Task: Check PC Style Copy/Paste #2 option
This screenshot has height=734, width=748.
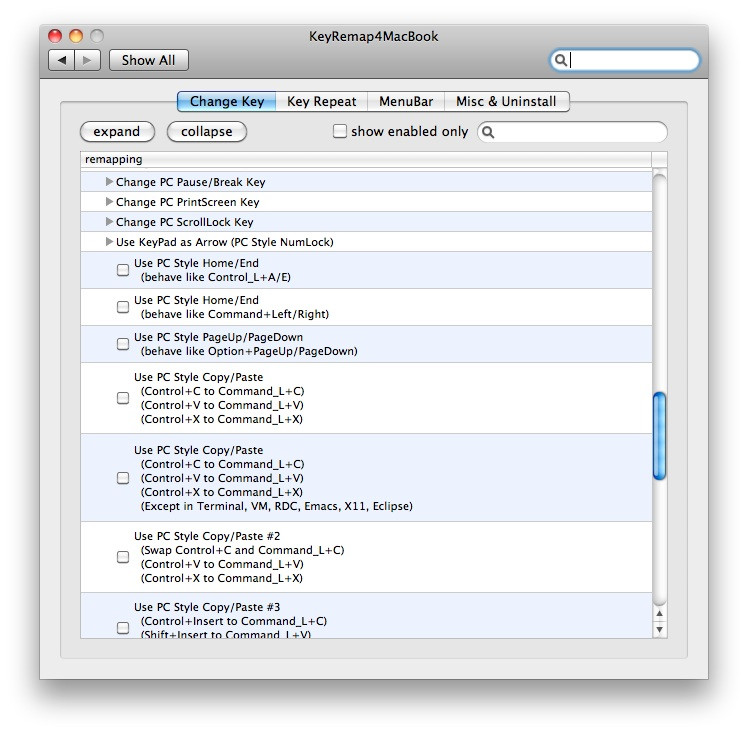Action: pyautogui.click(x=123, y=557)
